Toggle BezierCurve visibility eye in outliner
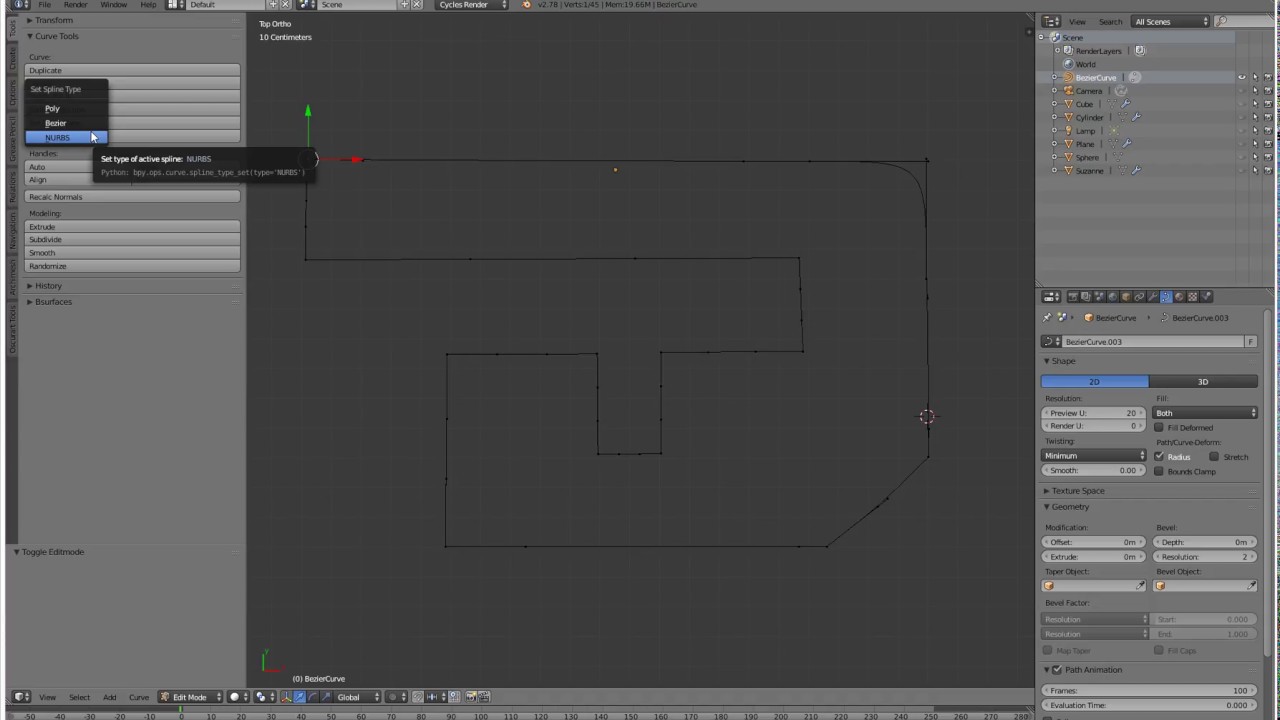 pyautogui.click(x=1242, y=77)
